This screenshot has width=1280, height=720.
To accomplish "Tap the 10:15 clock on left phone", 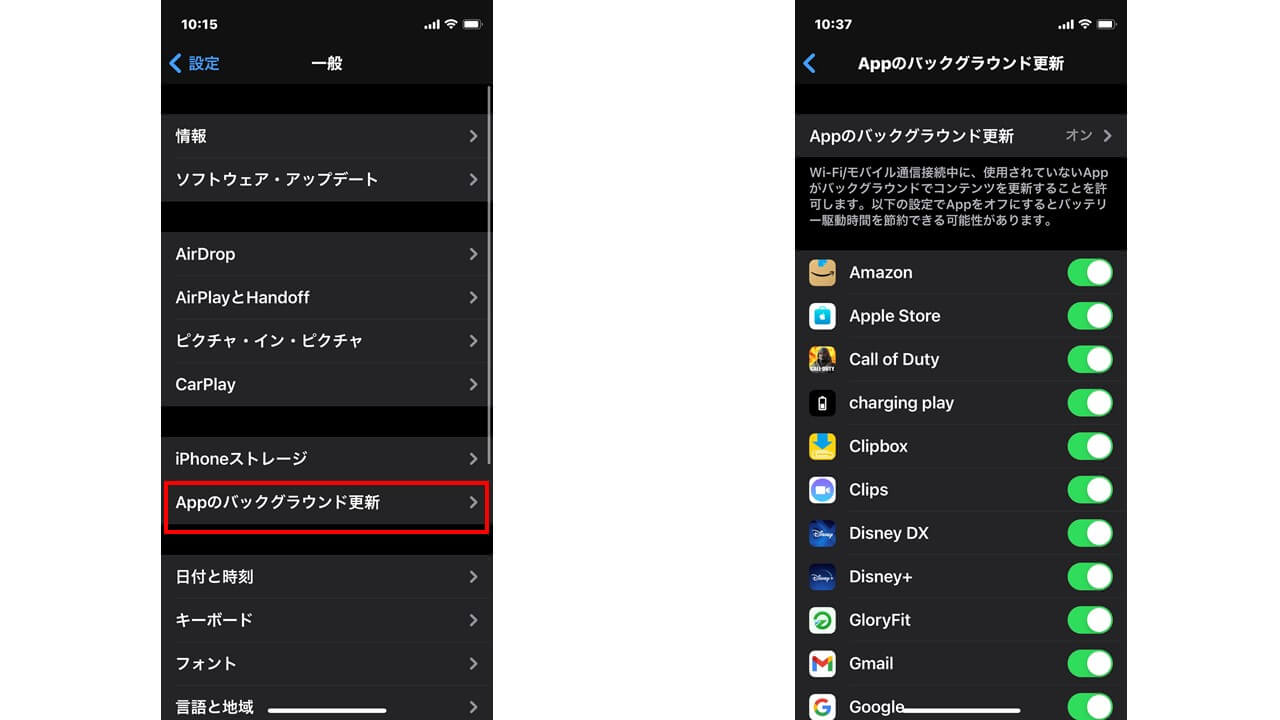I will pos(199,24).
